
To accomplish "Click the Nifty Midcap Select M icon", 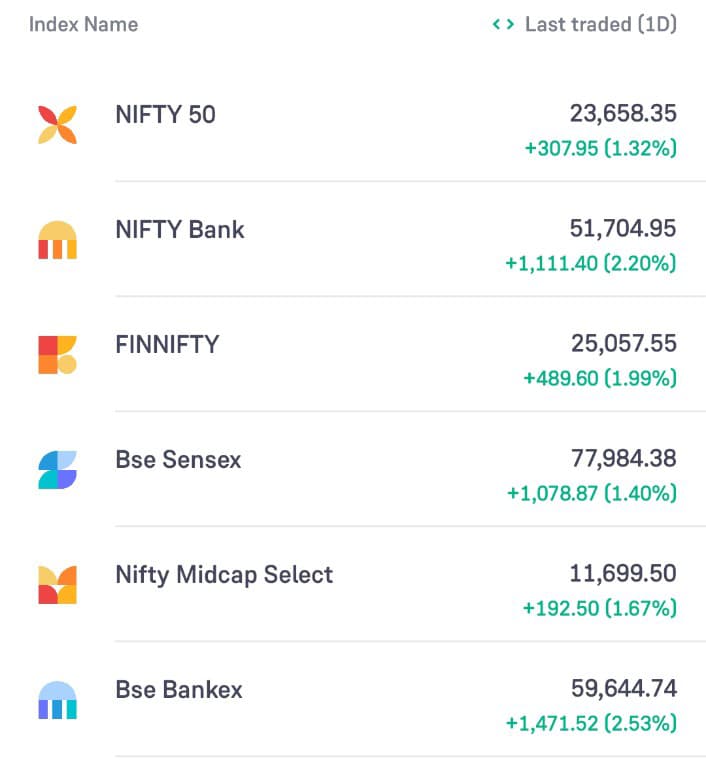I will [x=57, y=585].
